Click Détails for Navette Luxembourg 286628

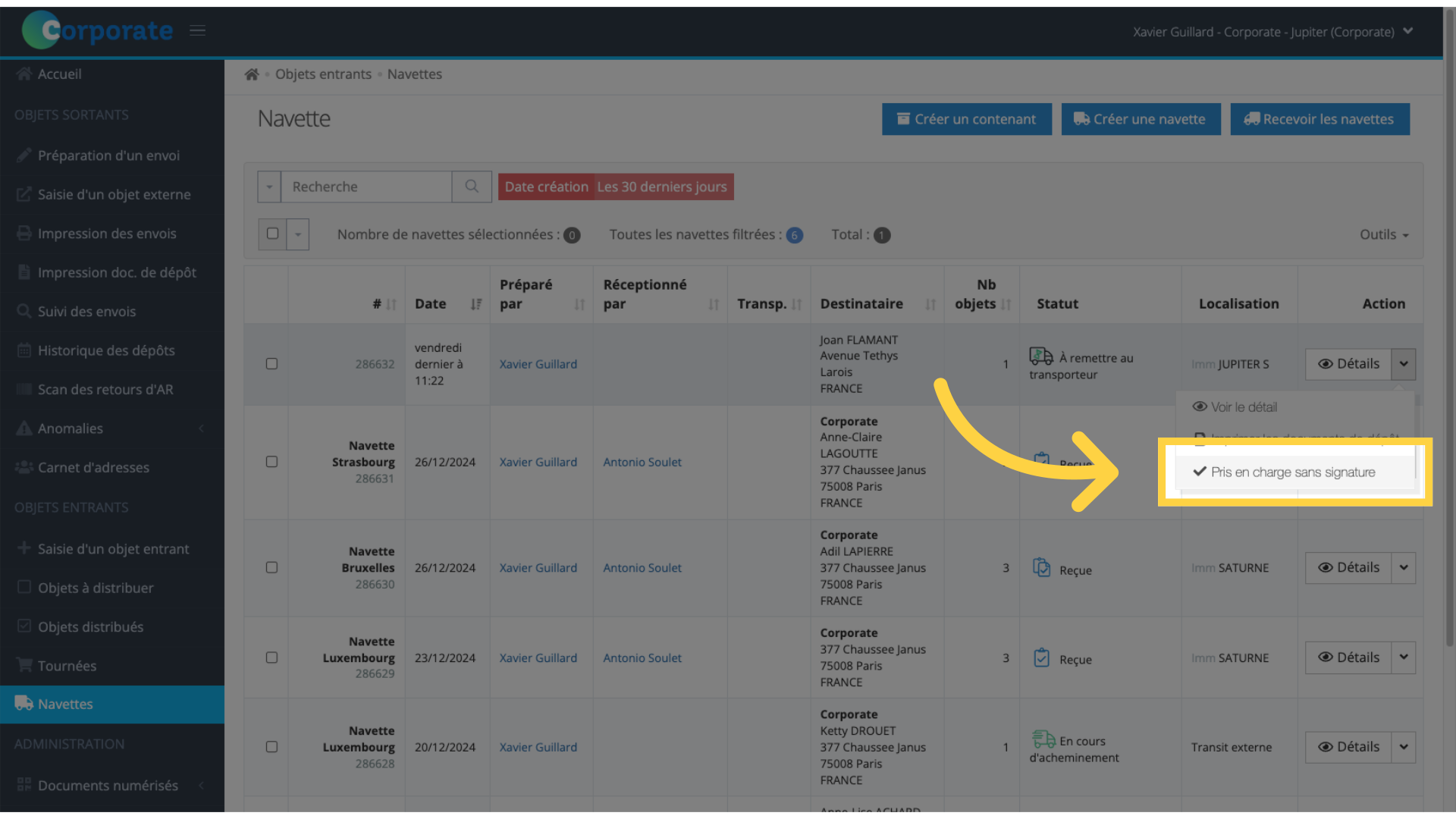(x=1348, y=747)
